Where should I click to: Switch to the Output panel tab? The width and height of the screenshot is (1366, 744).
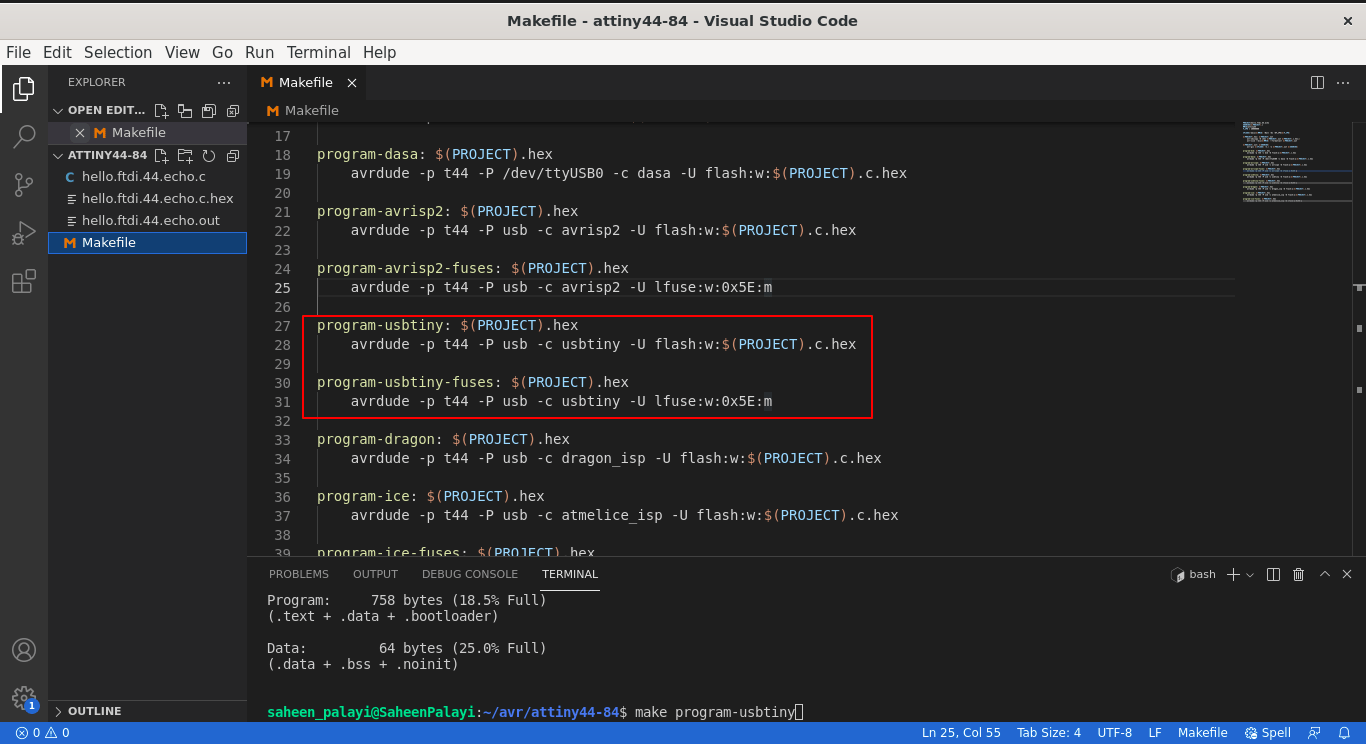pos(375,574)
